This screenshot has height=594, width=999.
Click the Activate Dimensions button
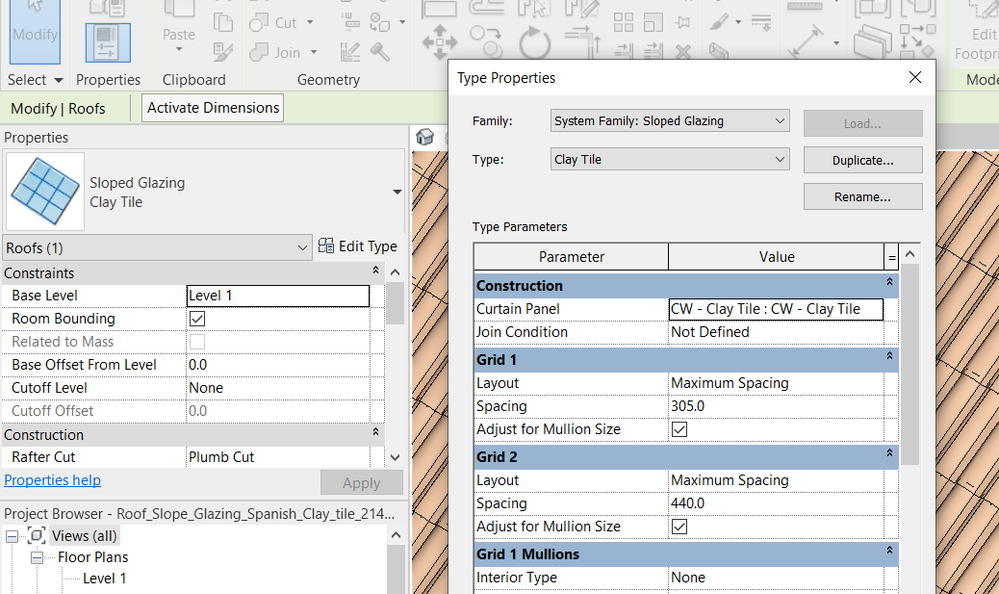click(x=213, y=108)
